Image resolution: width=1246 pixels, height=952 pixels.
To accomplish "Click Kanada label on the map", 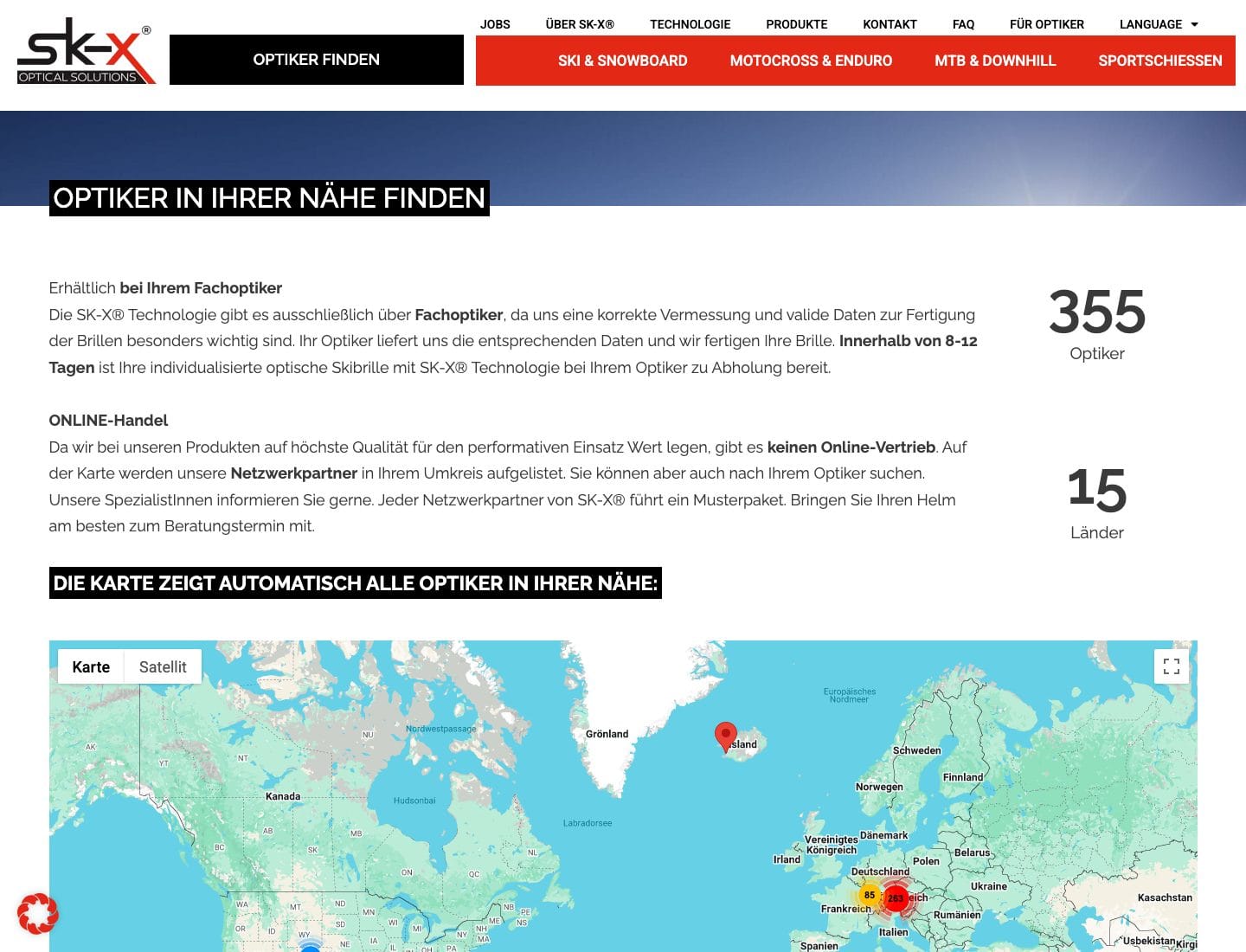I will click(x=283, y=796).
